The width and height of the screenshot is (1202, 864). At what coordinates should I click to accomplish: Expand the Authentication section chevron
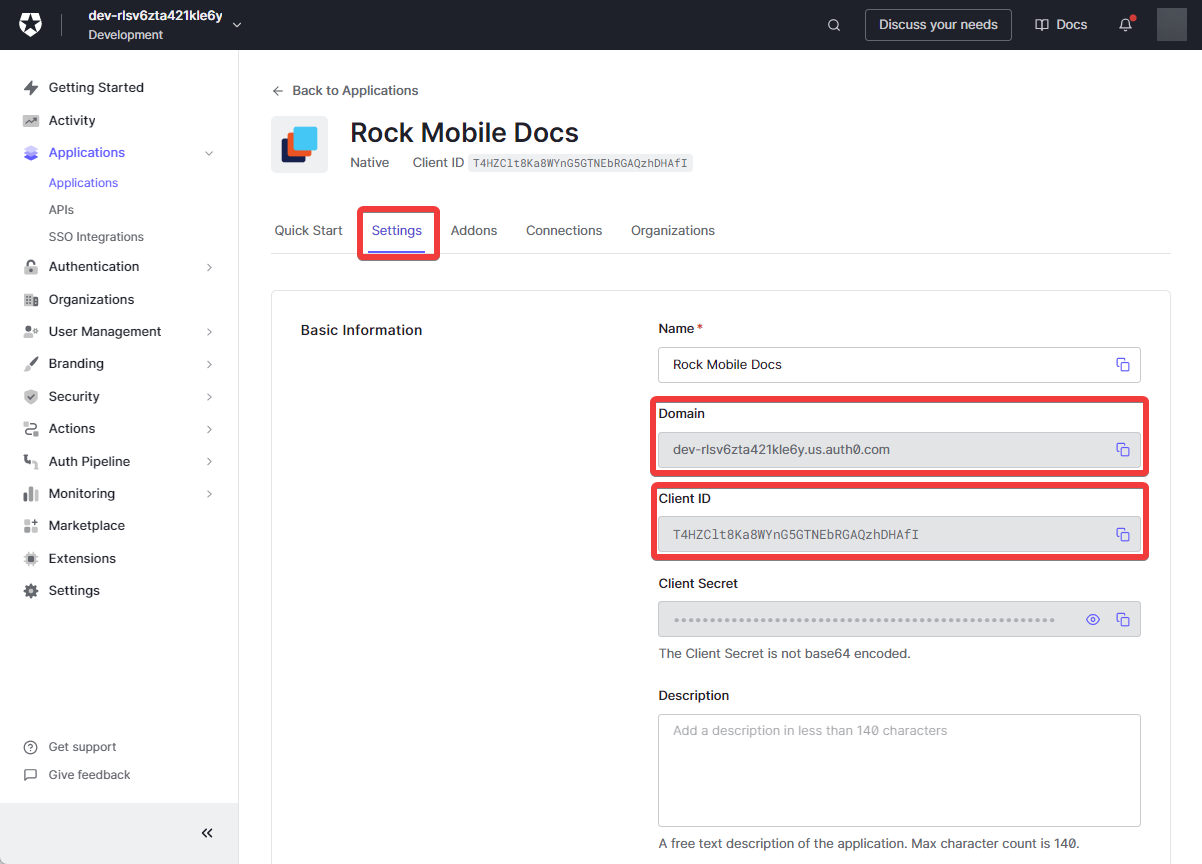209,267
